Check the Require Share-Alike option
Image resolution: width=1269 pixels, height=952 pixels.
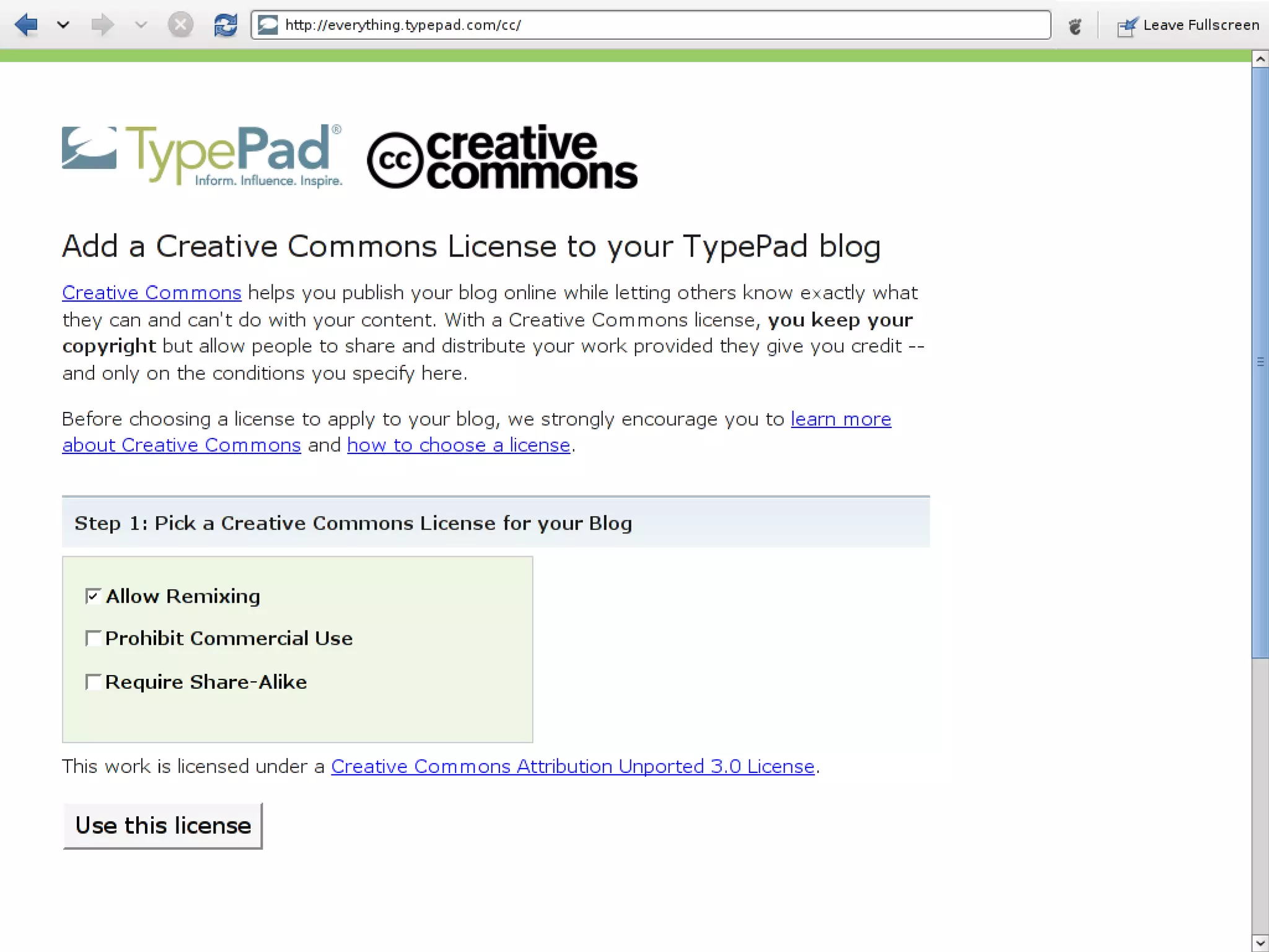93,682
